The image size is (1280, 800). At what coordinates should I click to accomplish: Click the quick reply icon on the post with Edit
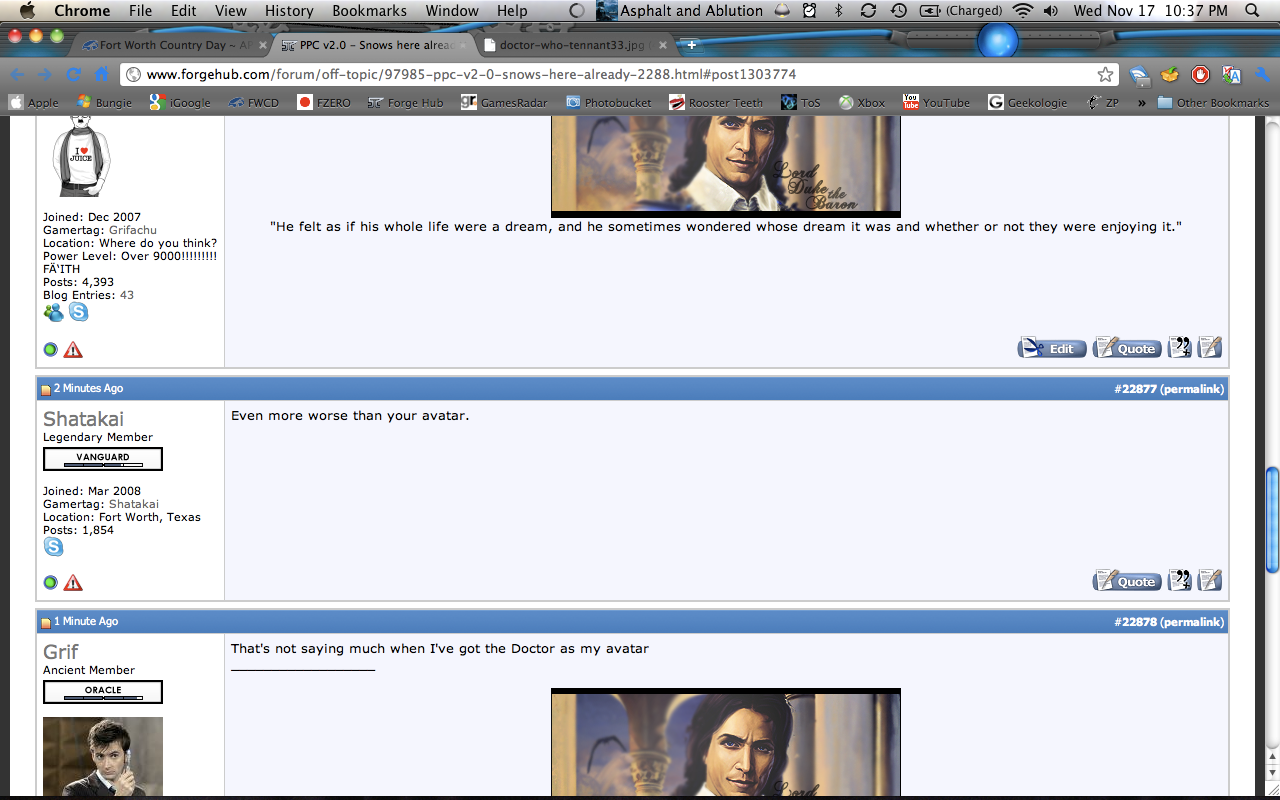1210,347
